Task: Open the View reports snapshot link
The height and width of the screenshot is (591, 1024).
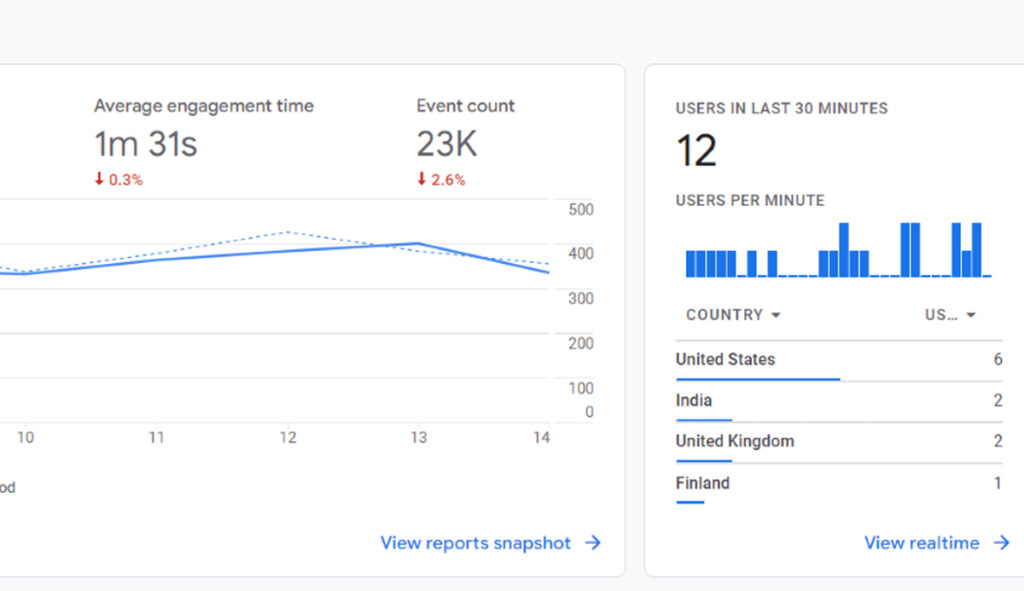Action: [x=476, y=543]
